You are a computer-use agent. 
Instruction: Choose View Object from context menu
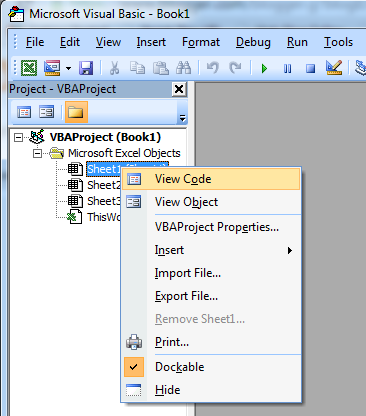click(x=211, y=202)
